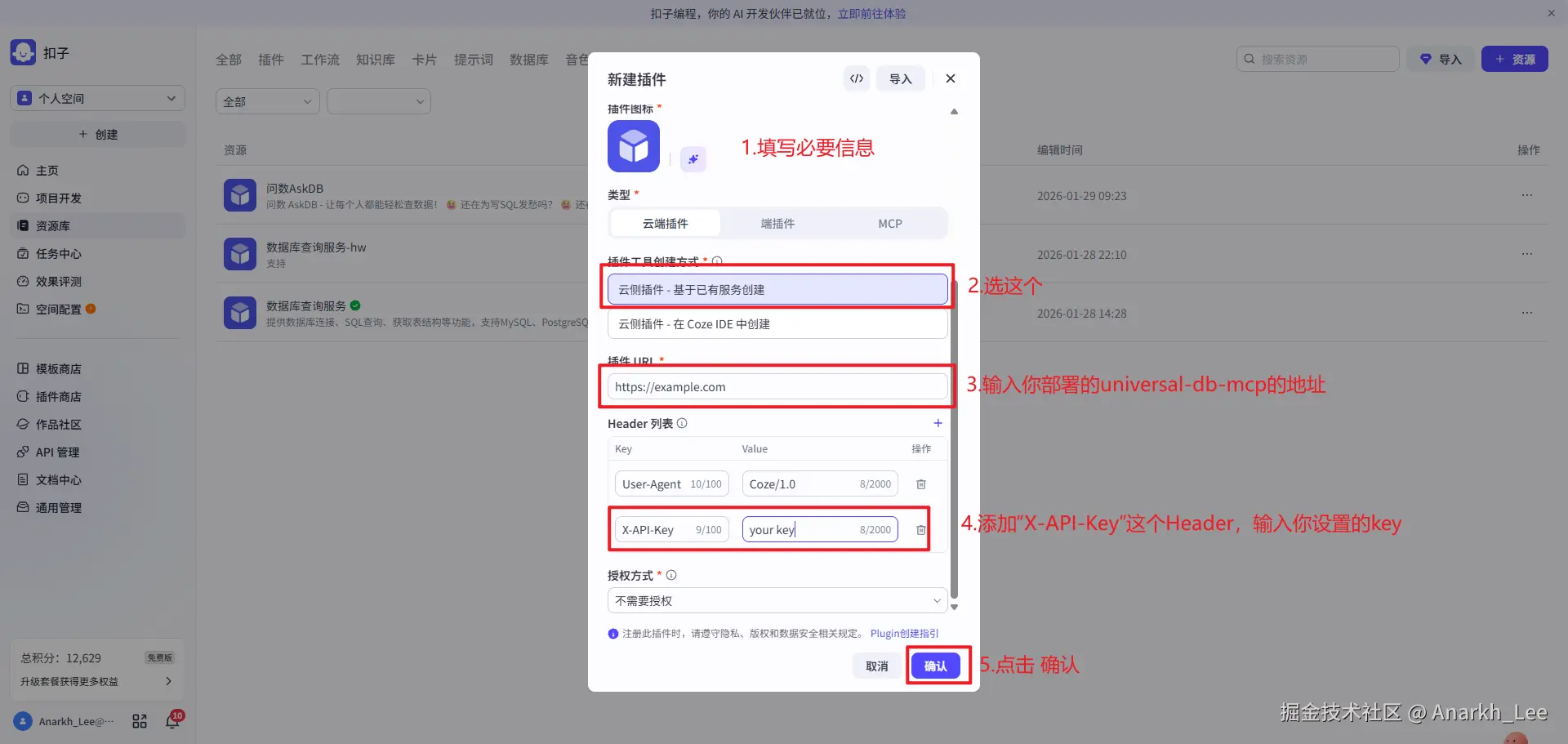Open 空间配置 in the sidebar

[98, 310]
